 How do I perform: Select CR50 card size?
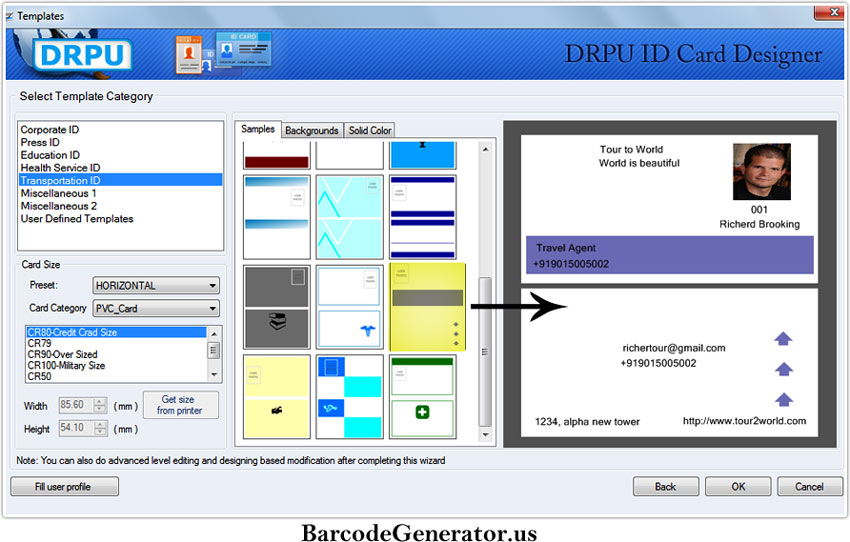(x=40, y=376)
